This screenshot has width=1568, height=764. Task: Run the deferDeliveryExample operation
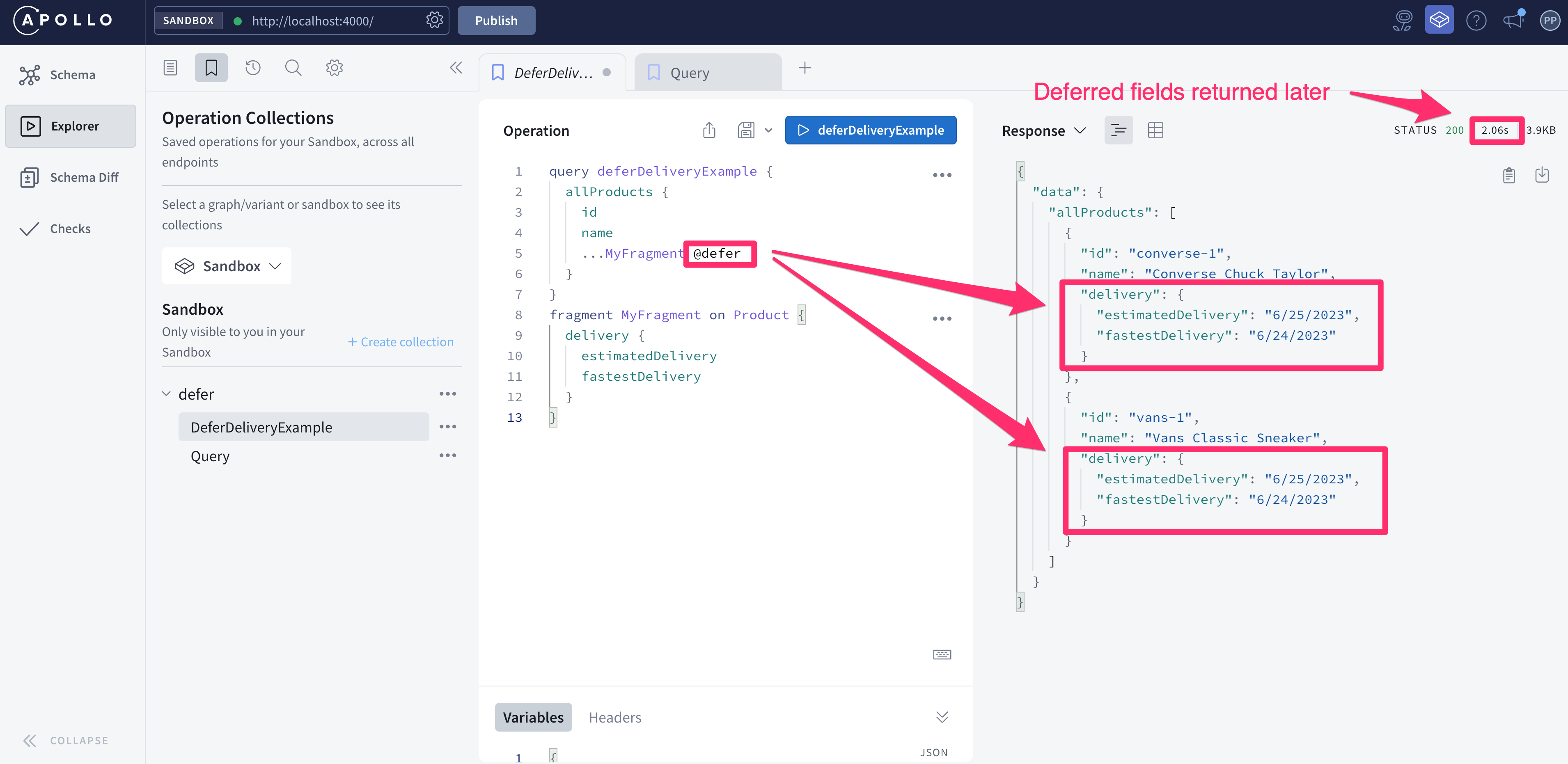coord(870,130)
